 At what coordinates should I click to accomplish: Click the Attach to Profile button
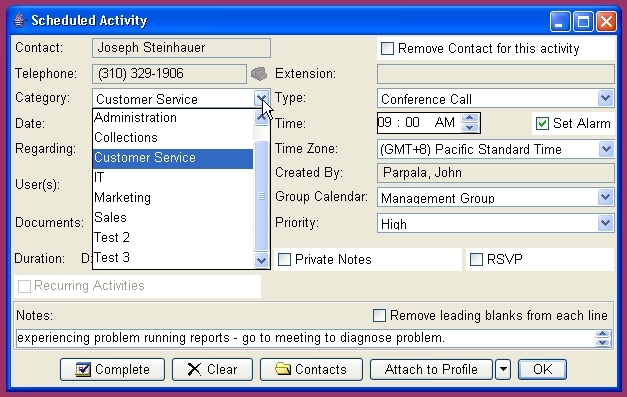point(431,369)
